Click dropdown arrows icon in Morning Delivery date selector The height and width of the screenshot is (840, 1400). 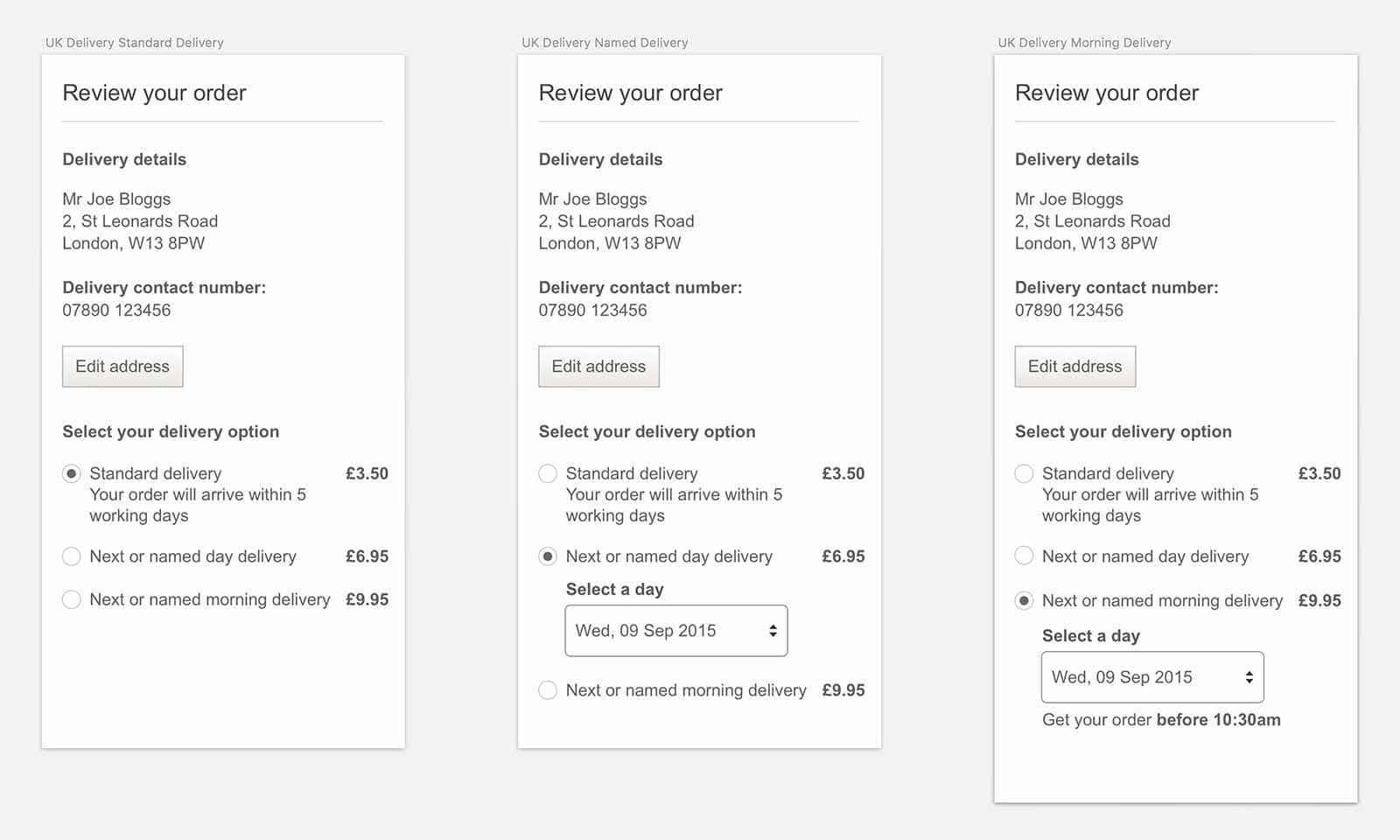[1249, 677]
